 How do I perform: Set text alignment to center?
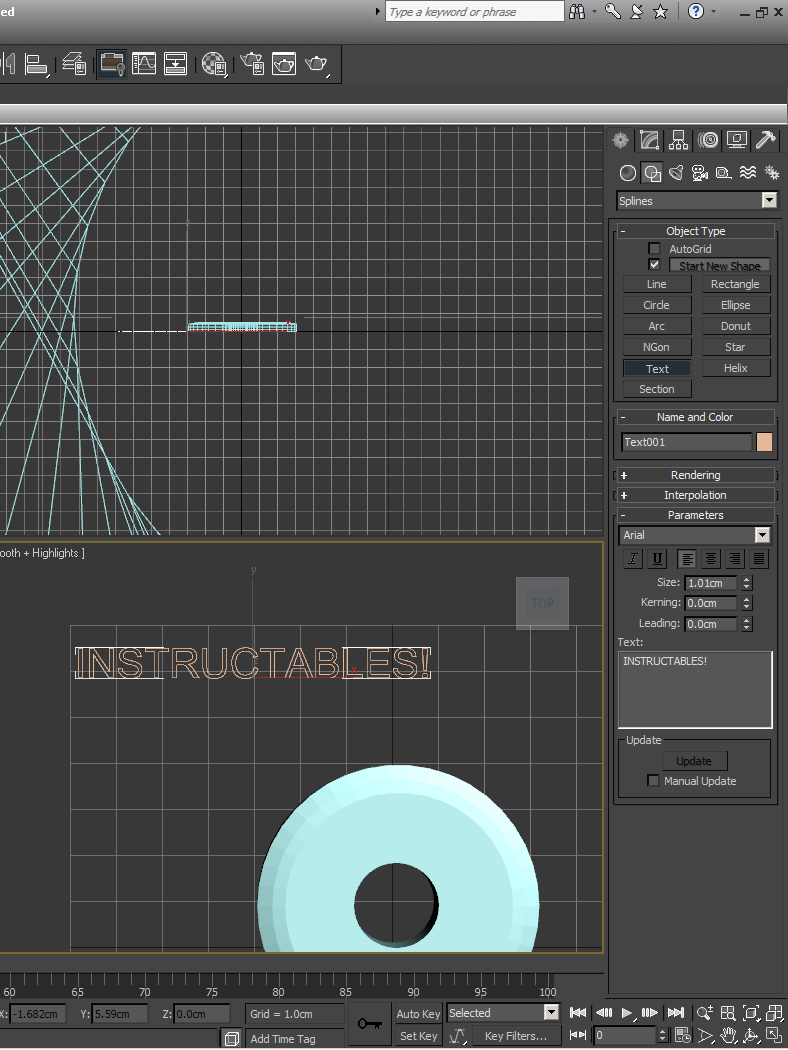pos(710,558)
